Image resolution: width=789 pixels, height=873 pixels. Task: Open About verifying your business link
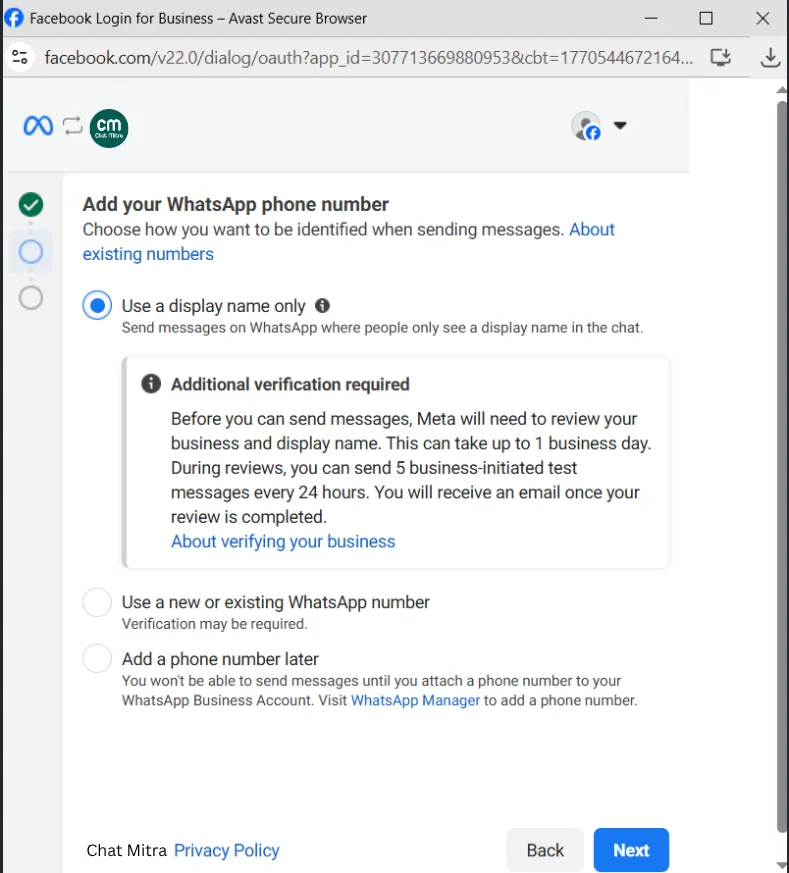pos(283,541)
